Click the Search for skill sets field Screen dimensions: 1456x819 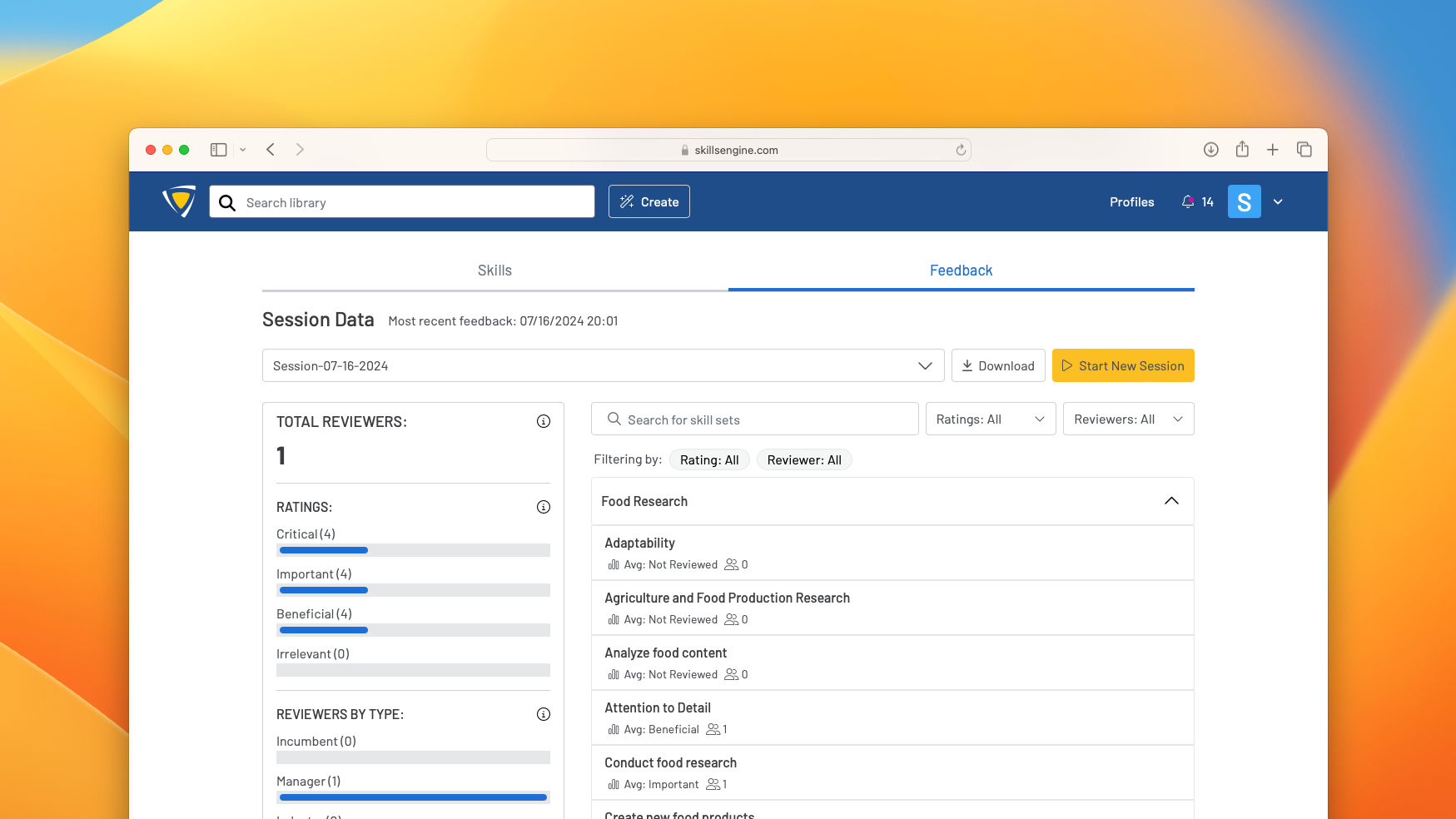pyautogui.click(x=755, y=419)
